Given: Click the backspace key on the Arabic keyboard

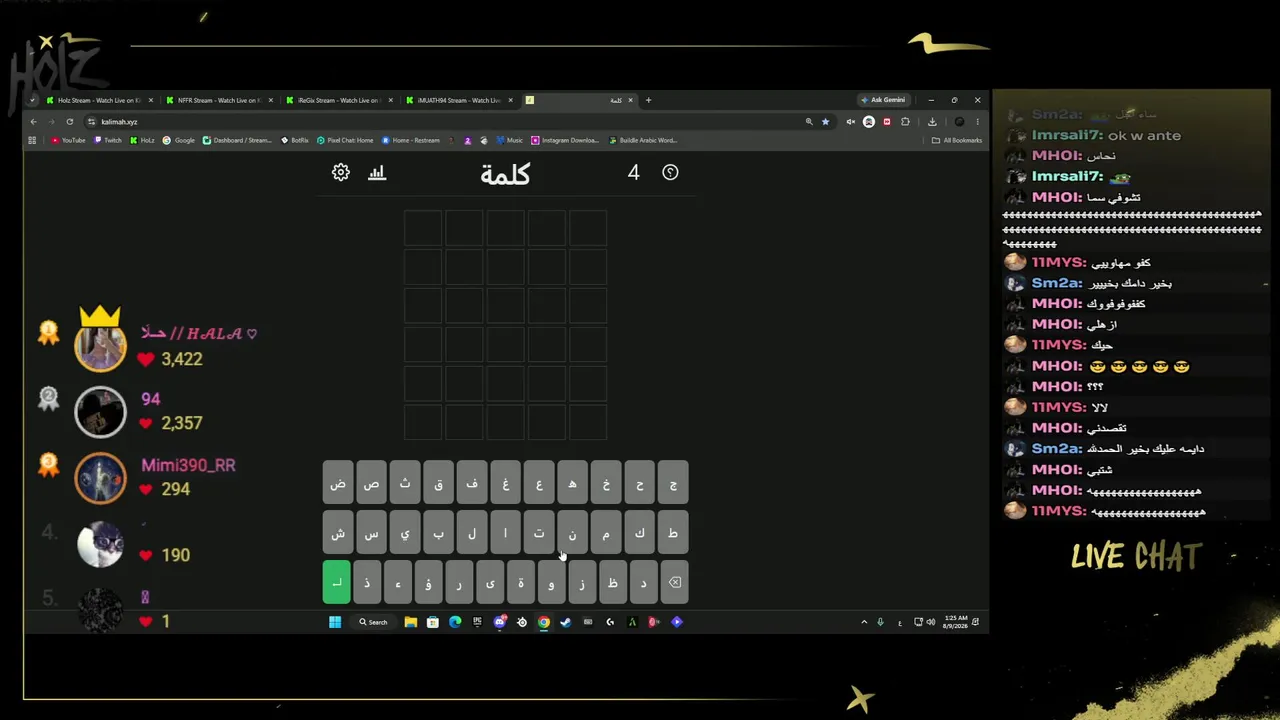Looking at the screenshot, I should (675, 582).
